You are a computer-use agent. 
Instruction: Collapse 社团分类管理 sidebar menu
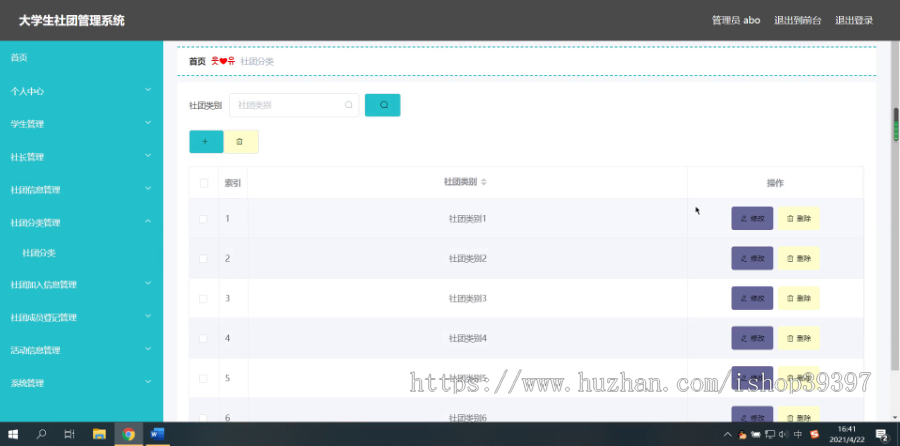tap(82, 222)
